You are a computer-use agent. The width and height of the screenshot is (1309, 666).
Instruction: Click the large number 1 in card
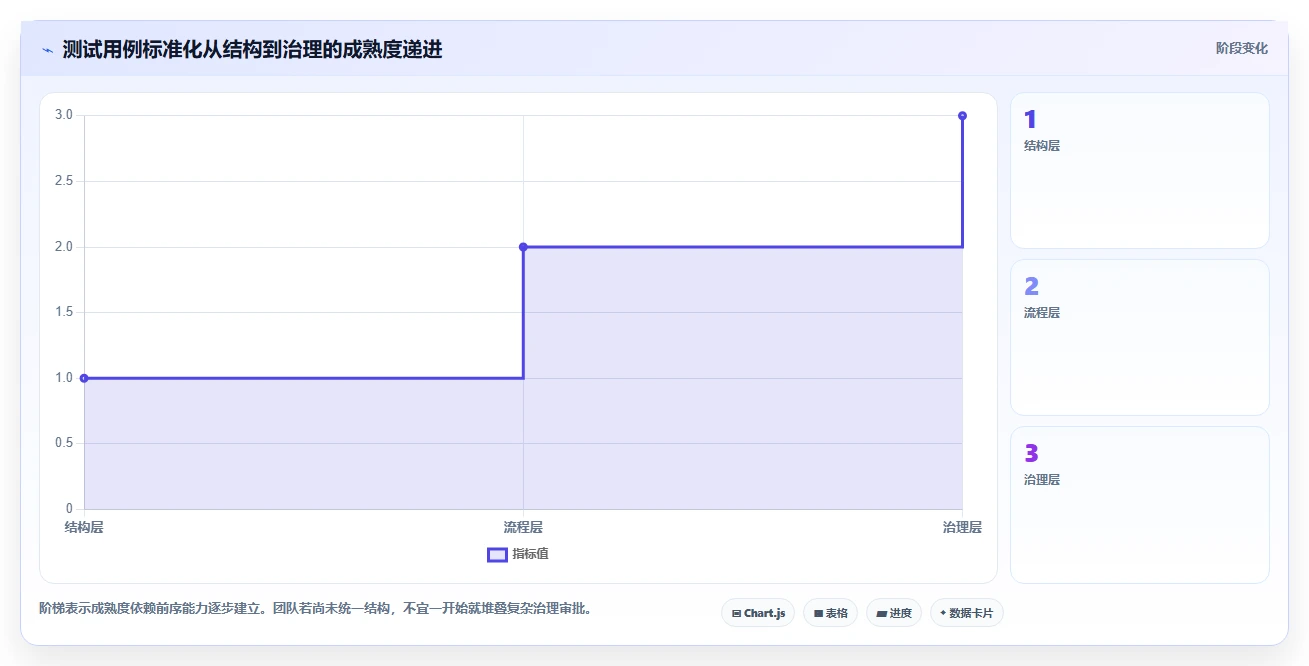pyautogui.click(x=1030, y=120)
